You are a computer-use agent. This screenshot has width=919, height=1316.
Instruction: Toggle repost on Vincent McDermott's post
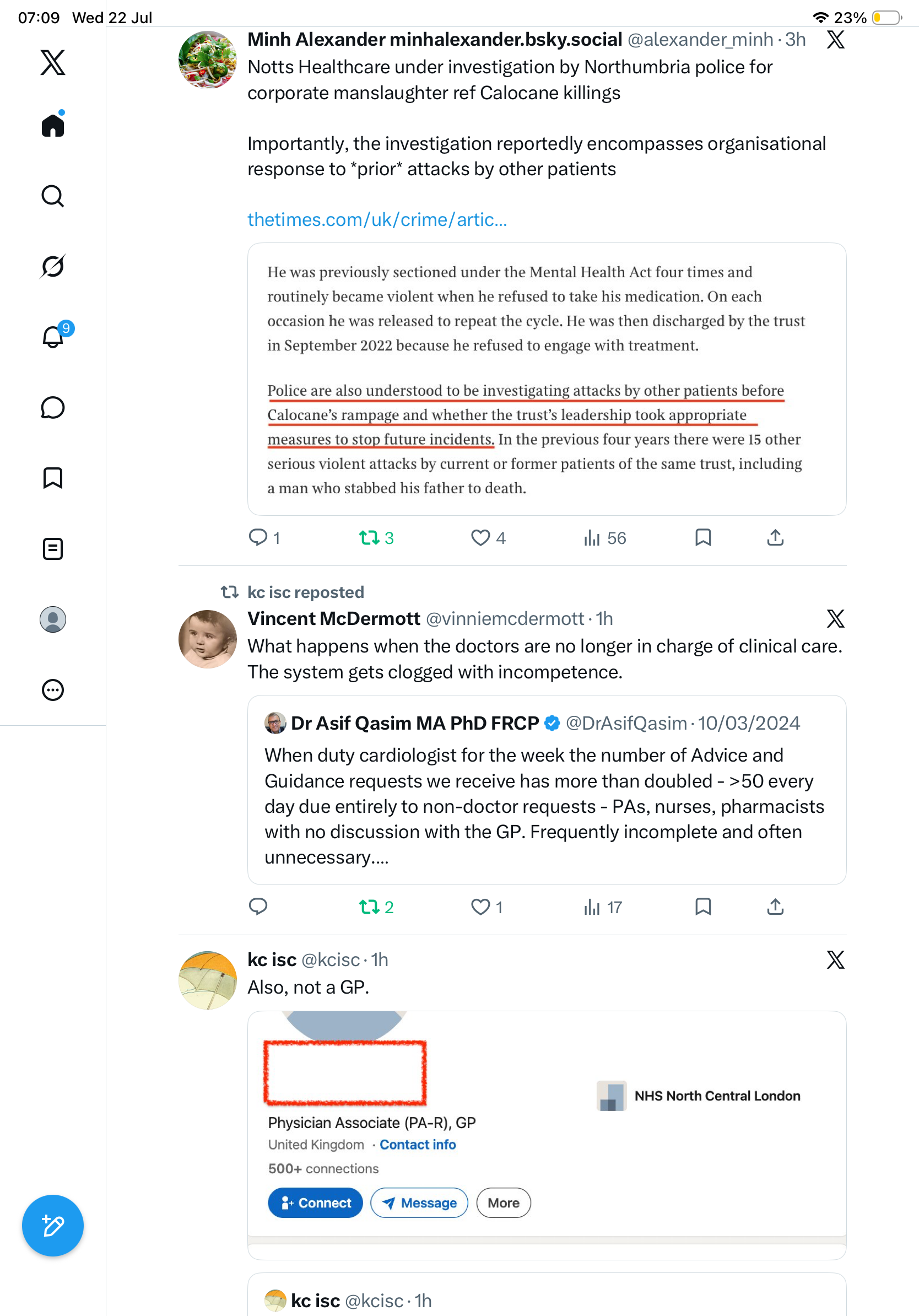click(x=376, y=907)
